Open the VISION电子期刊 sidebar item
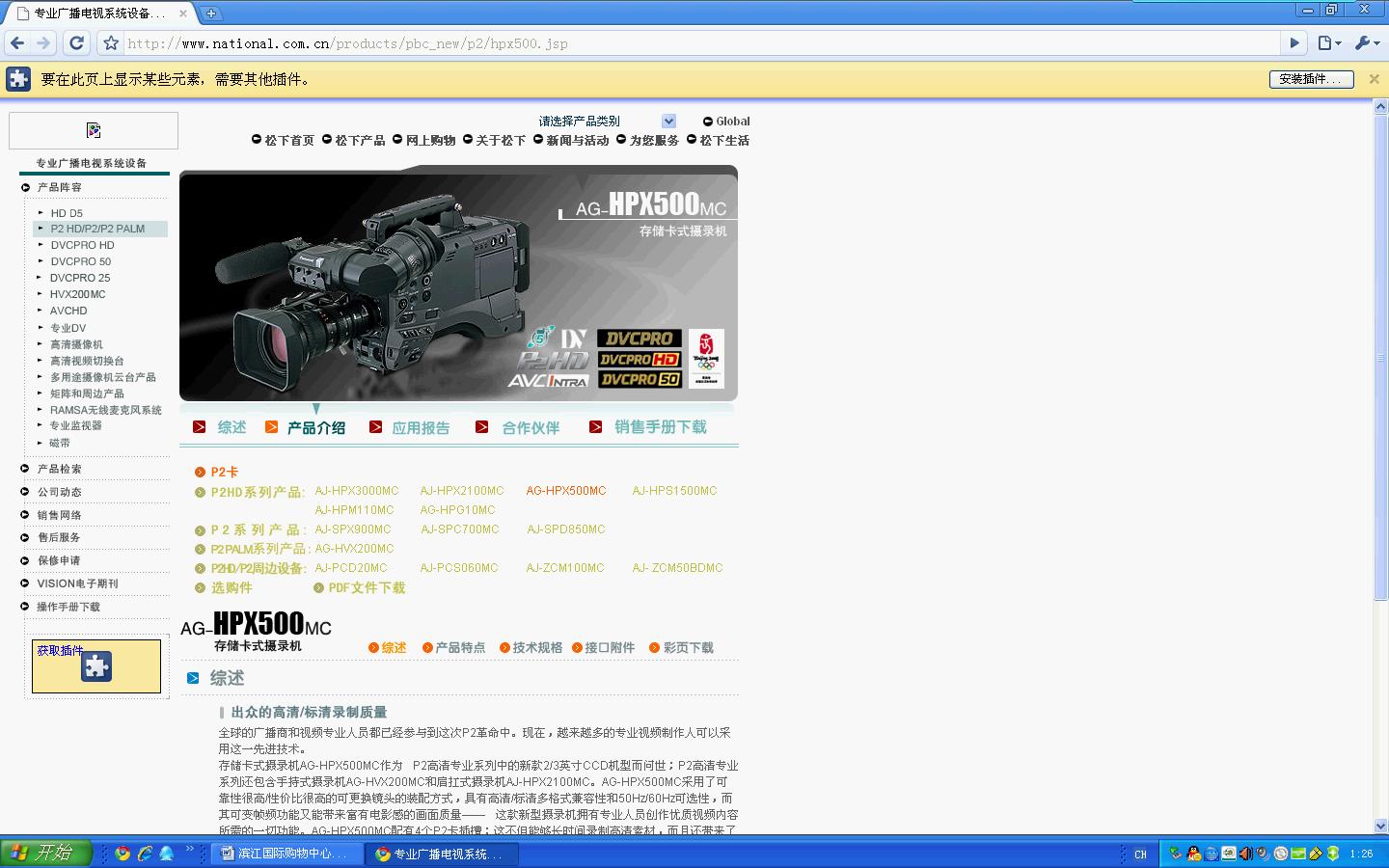This screenshot has width=1389, height=868. [x=77, y=583]
